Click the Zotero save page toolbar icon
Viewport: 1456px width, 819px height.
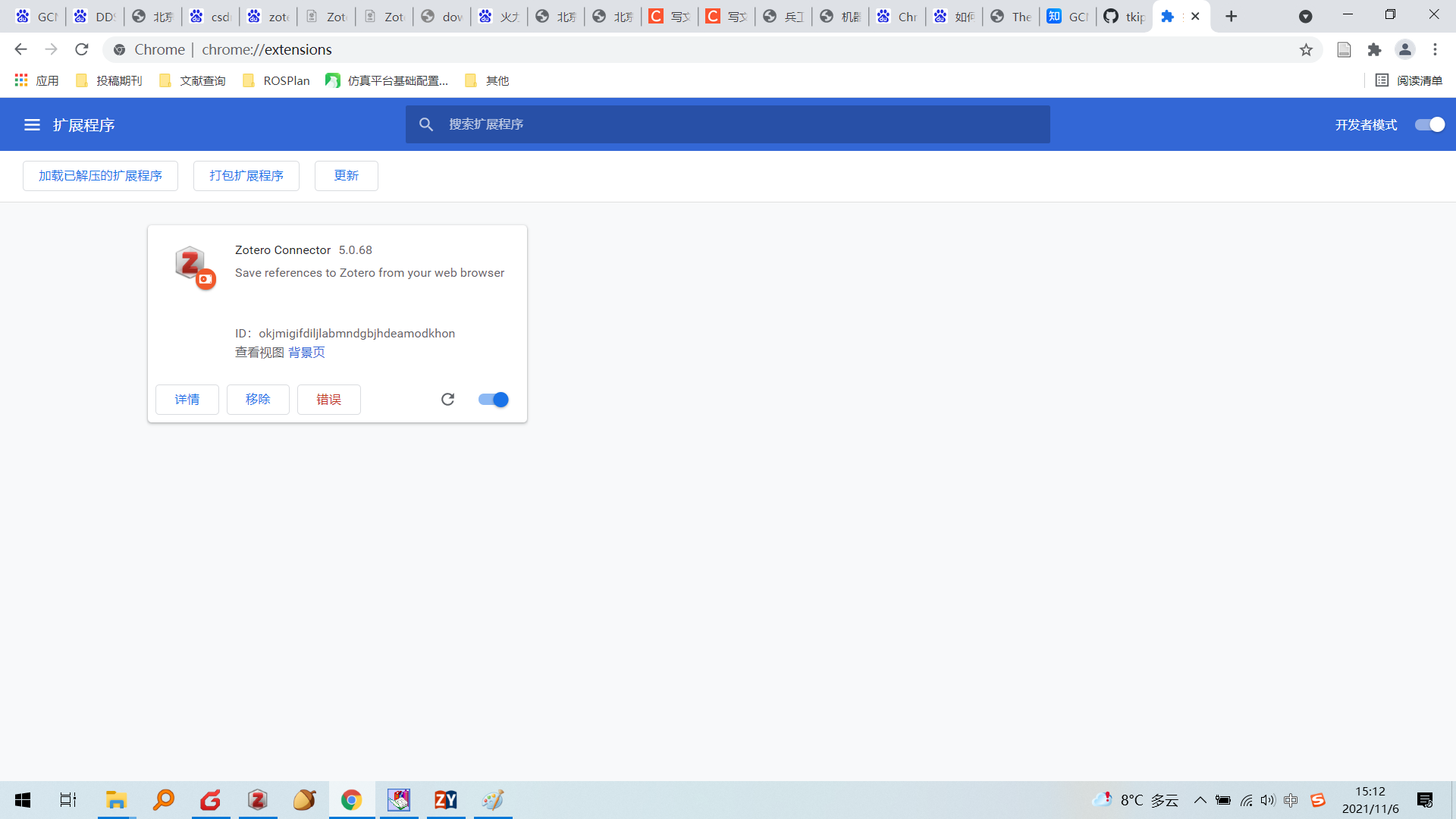click(x=1344, y=50)
